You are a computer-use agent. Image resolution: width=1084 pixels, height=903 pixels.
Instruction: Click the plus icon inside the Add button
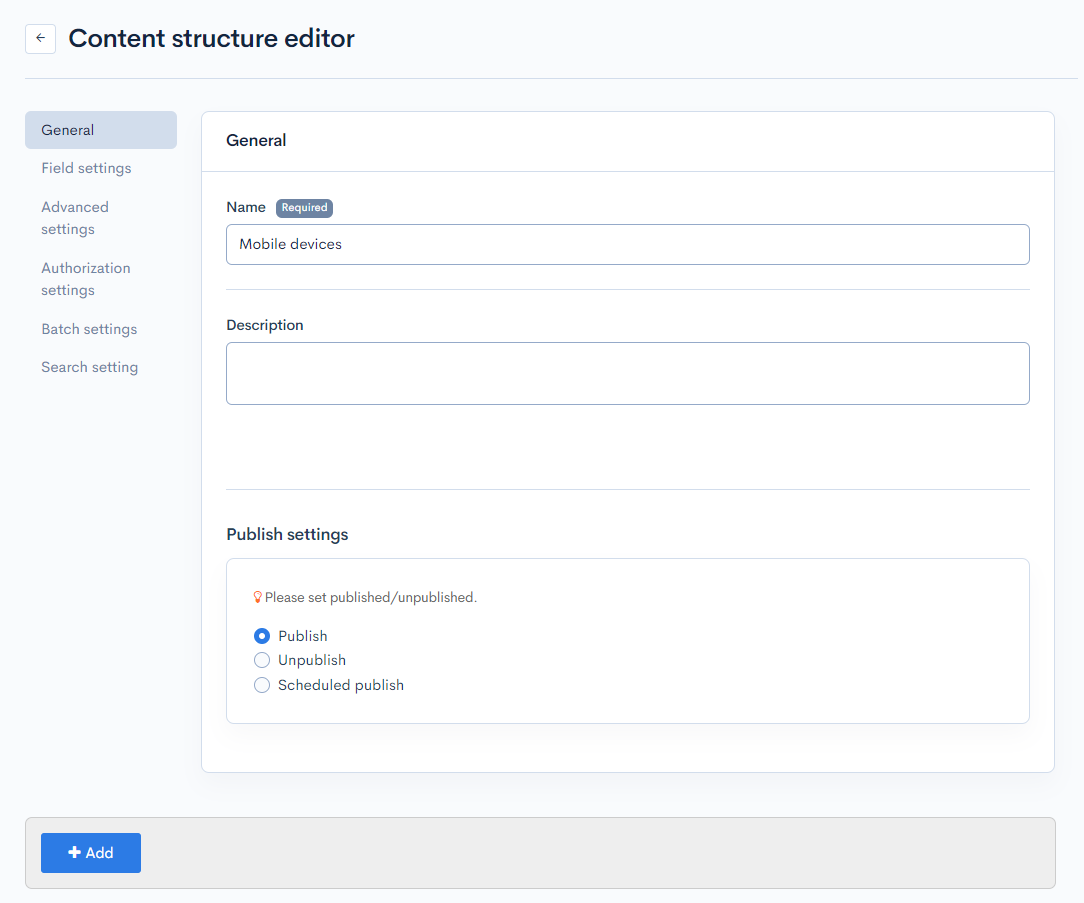[x=74, y=852]
